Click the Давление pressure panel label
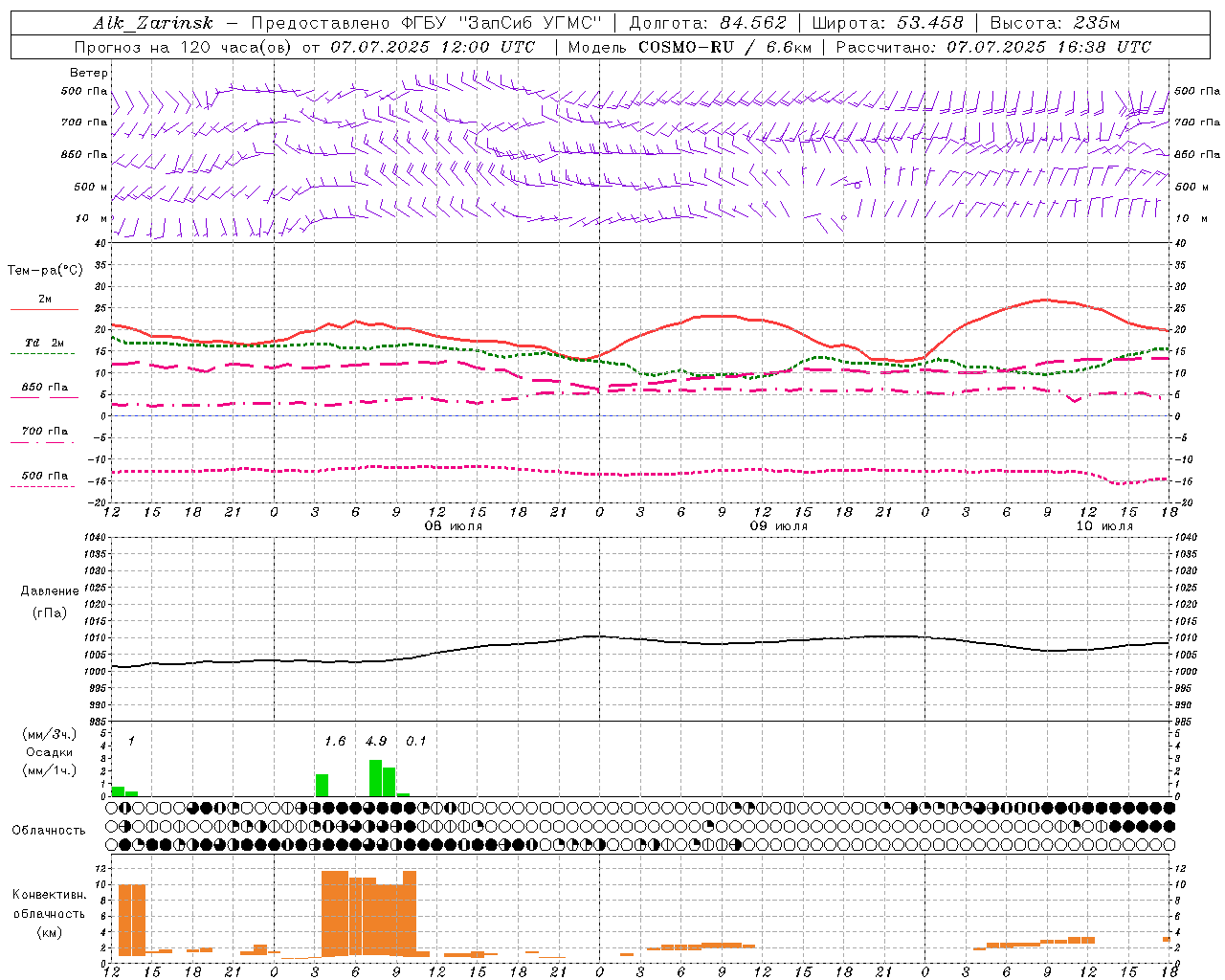Image resolution: width=1225 pixels, height=980 pixels. click(x=50, y=591)
